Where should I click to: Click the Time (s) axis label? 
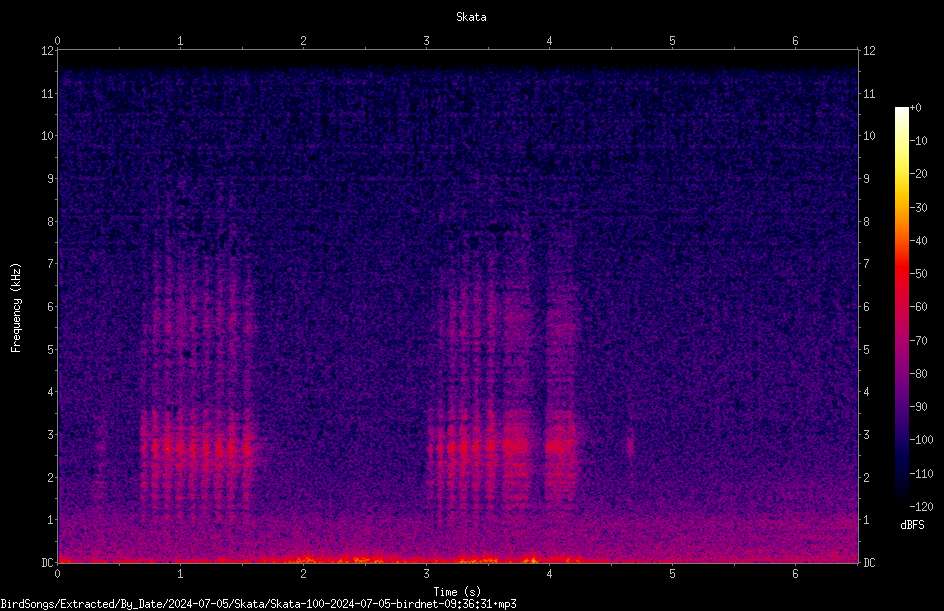457,592
